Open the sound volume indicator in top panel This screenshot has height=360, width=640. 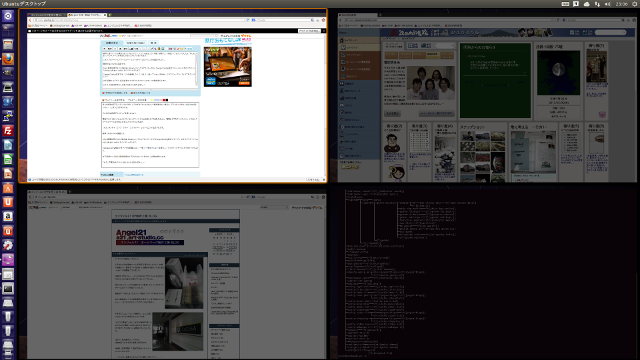pos(608,4)
